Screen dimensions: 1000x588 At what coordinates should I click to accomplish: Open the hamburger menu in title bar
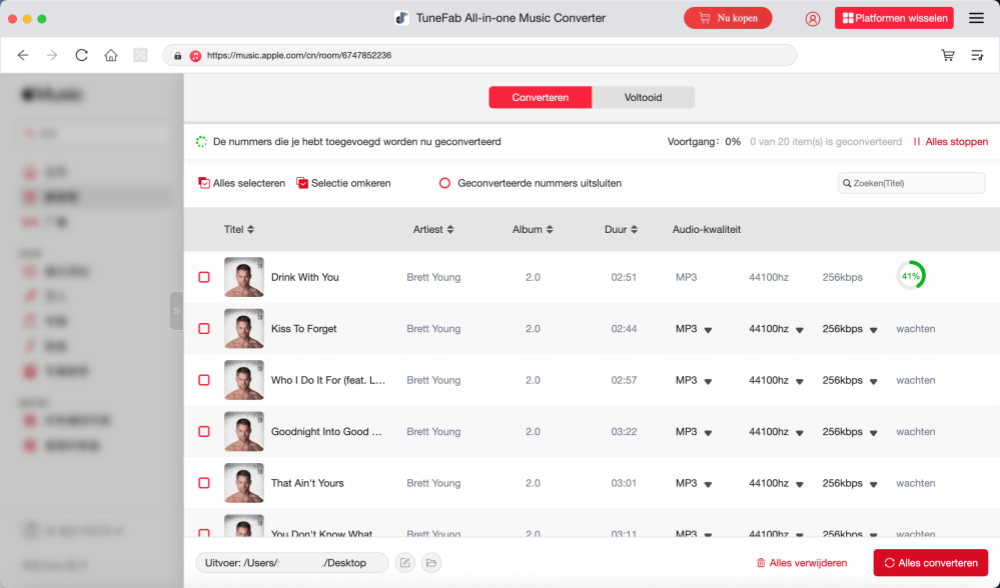976,18
